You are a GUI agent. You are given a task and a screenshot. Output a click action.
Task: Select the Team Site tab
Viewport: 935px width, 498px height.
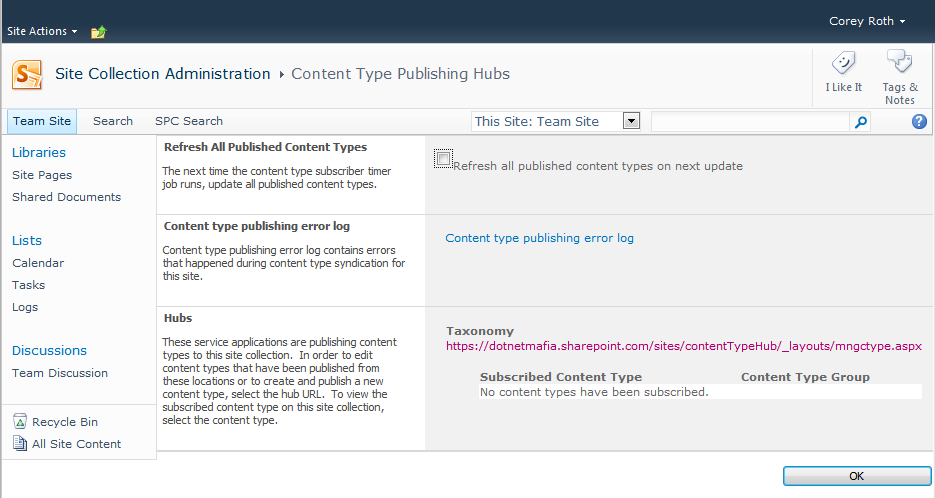[42, 121]
